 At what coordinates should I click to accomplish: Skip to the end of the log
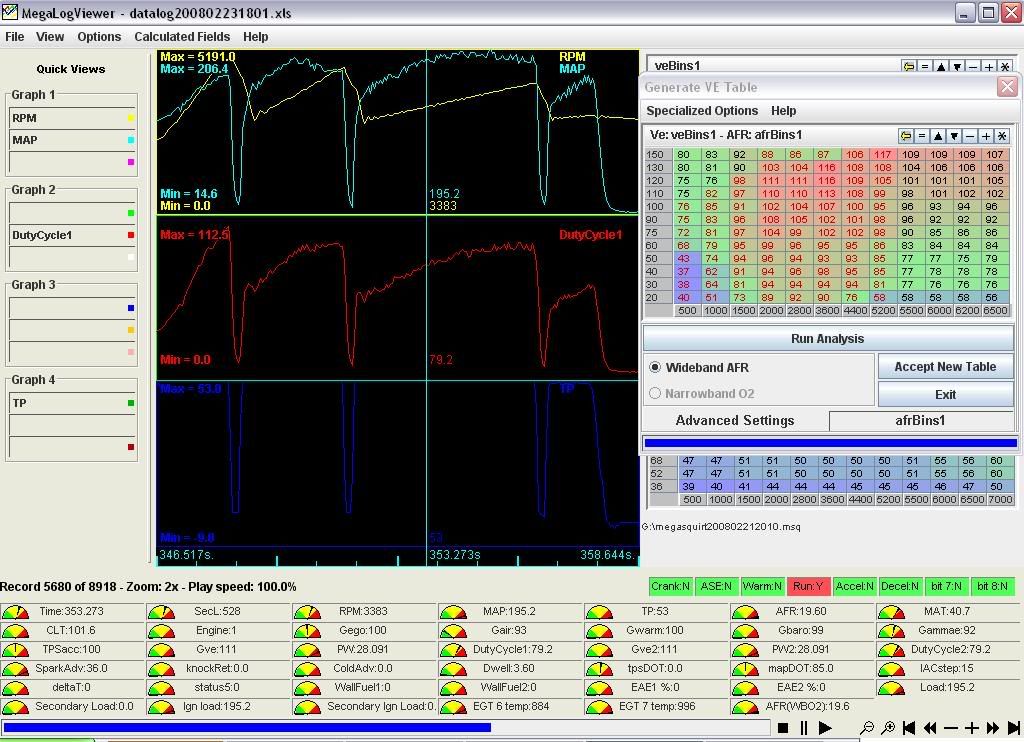tap(1013, 728)
